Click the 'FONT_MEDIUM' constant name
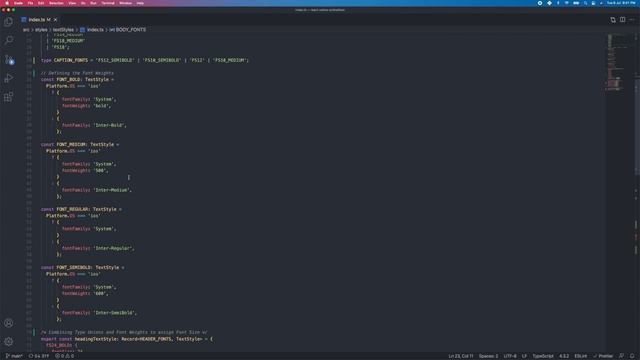This screenshot has width=640, height=360. point(71,144)
